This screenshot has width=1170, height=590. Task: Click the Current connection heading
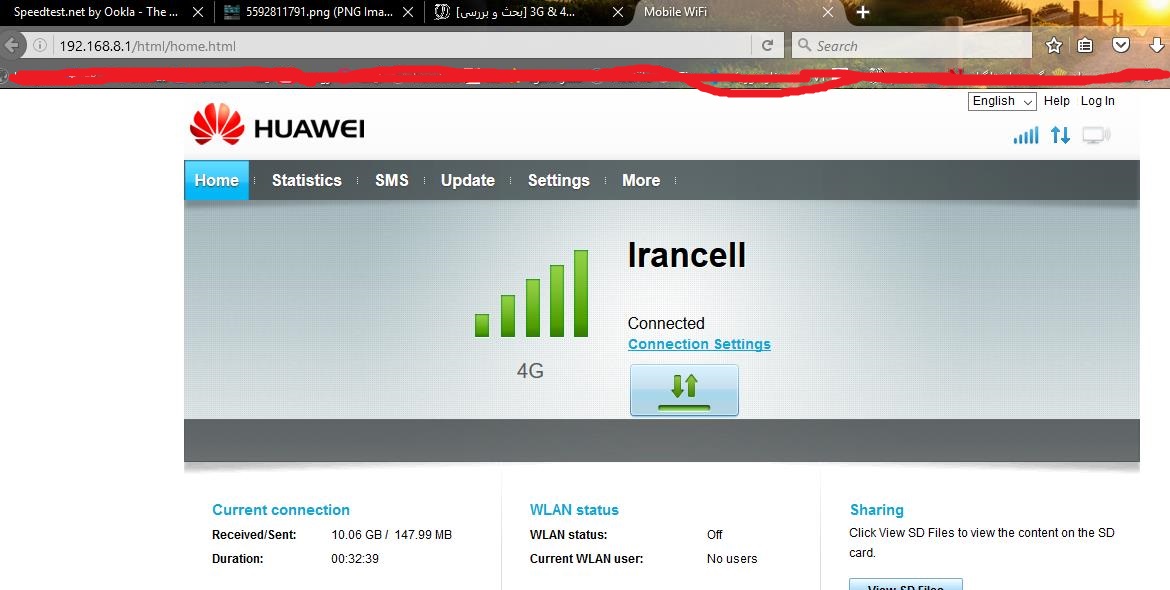(x=281, y=510)
